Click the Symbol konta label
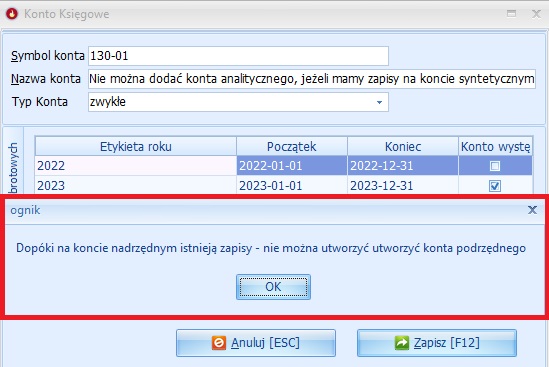This screenshot has height=367, width=549. (x=48, y=56)
